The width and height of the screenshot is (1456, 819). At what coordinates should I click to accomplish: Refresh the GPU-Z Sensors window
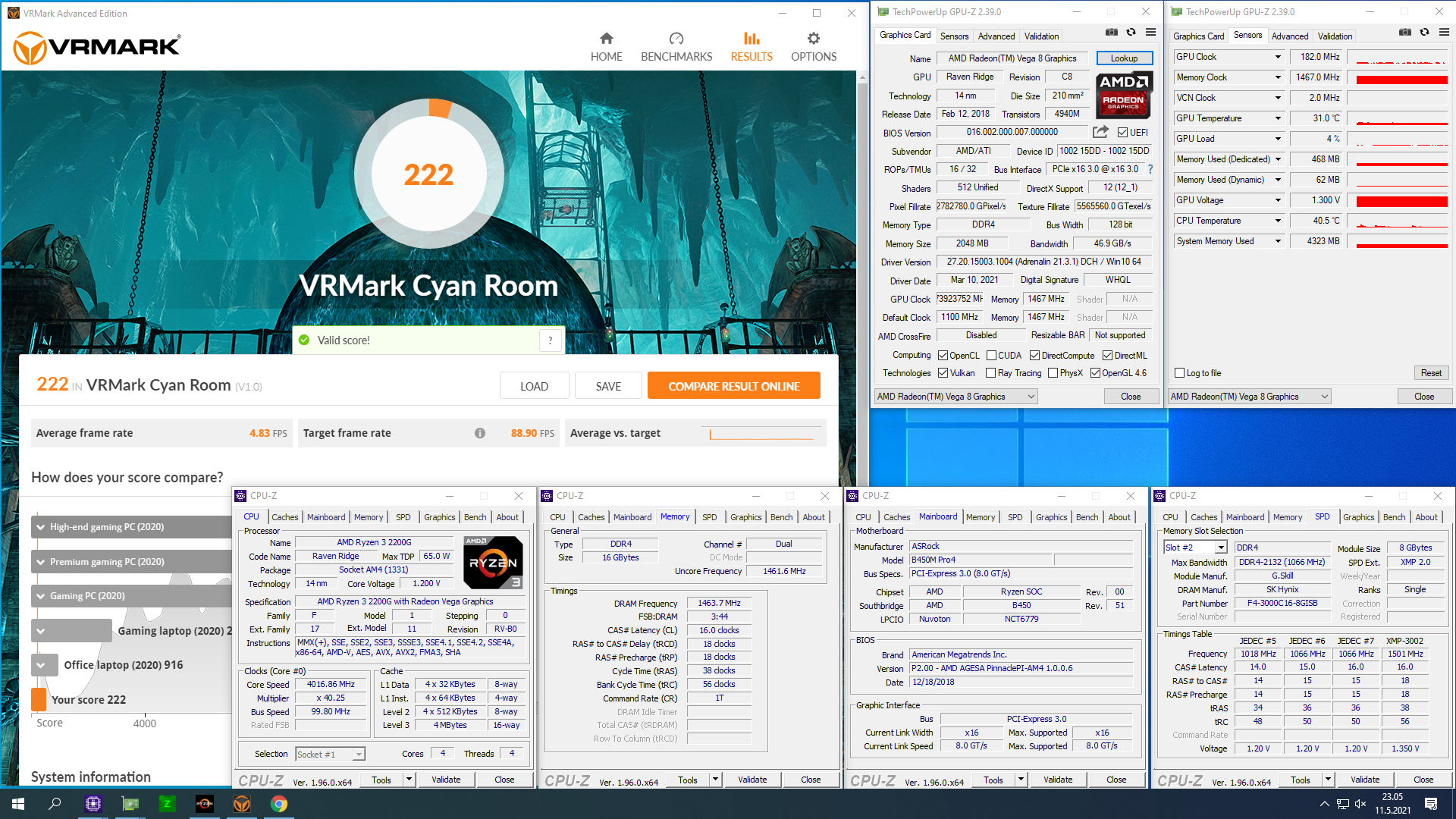coord(1424,33)
